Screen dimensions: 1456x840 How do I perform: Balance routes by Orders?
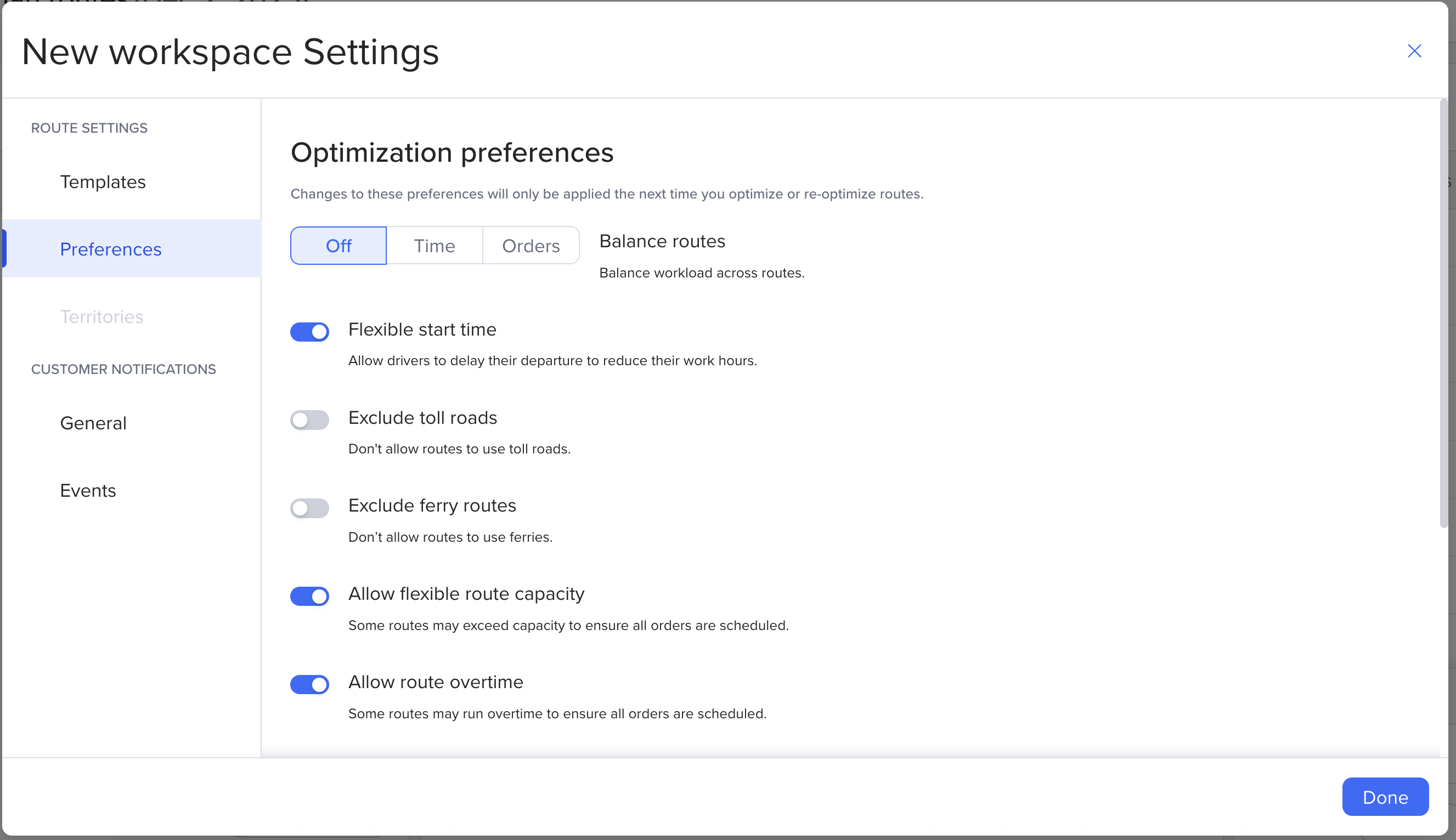tap(531, 246)
